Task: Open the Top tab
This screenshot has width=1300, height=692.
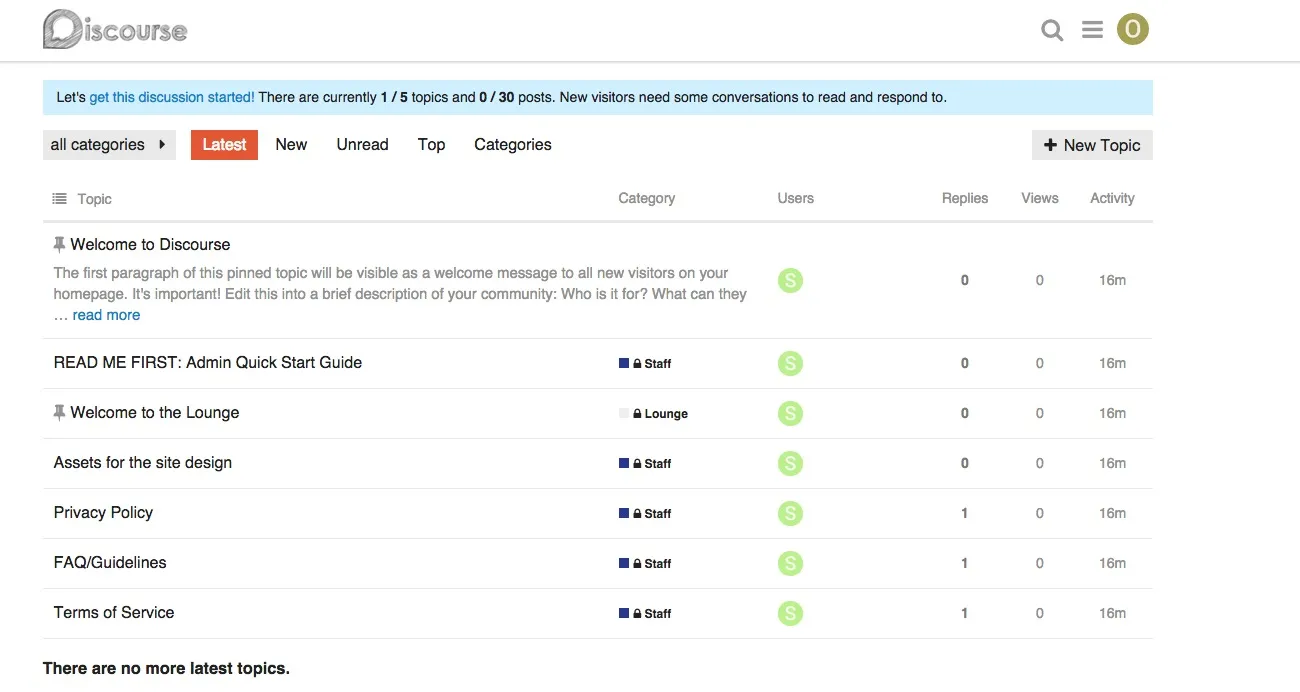Action: pyautogui.click(x=431, y=145)
